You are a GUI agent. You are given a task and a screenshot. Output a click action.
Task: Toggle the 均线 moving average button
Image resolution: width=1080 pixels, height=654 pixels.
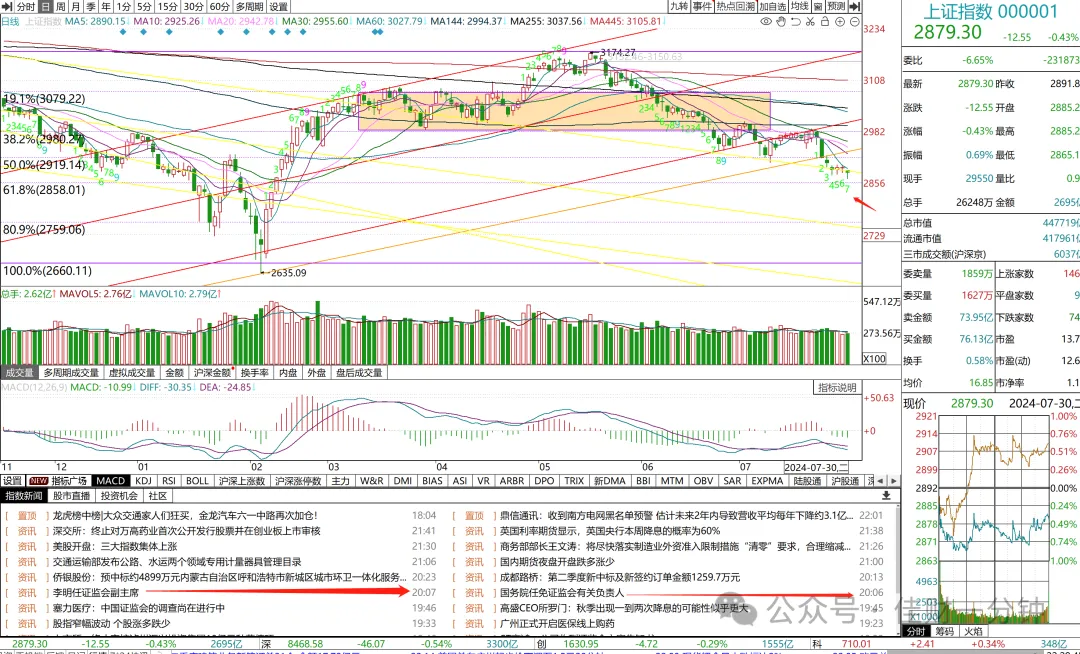coord(800,6)
